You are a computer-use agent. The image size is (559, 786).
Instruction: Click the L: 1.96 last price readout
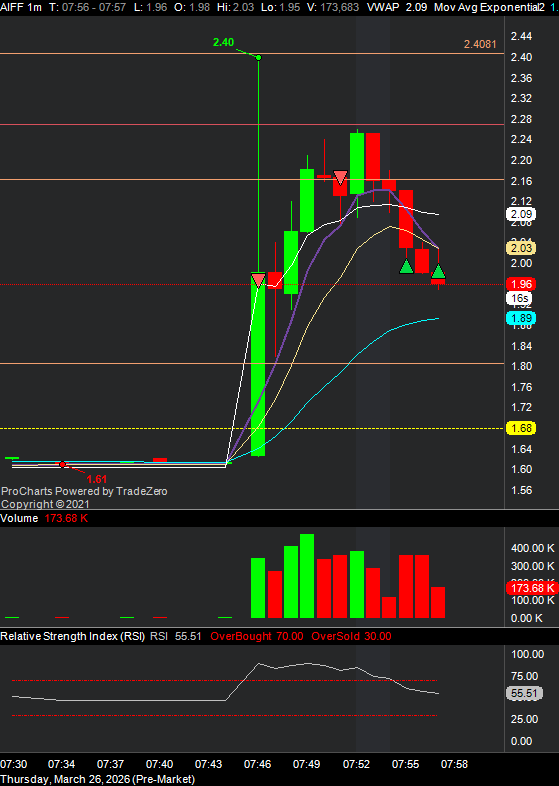coord(151,8)
